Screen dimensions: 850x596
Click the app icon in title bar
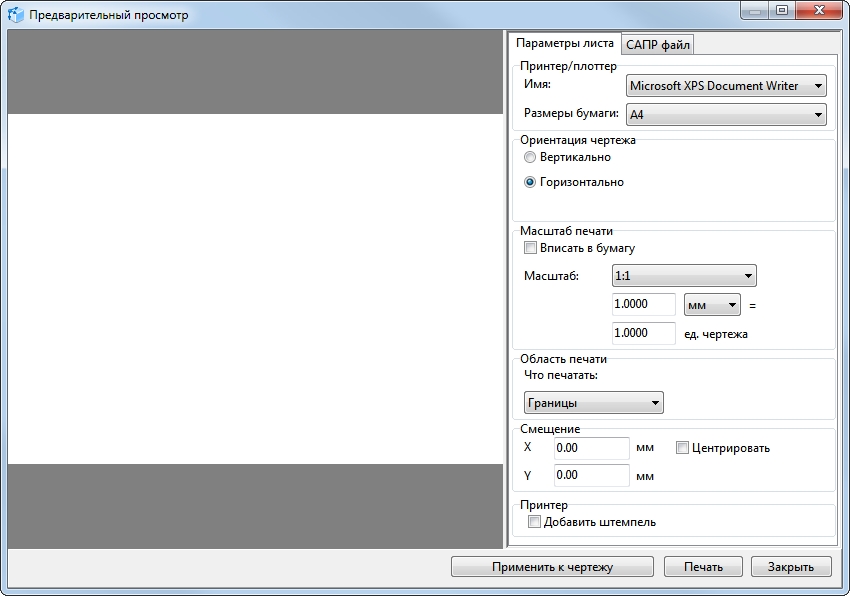click(16, 16)
